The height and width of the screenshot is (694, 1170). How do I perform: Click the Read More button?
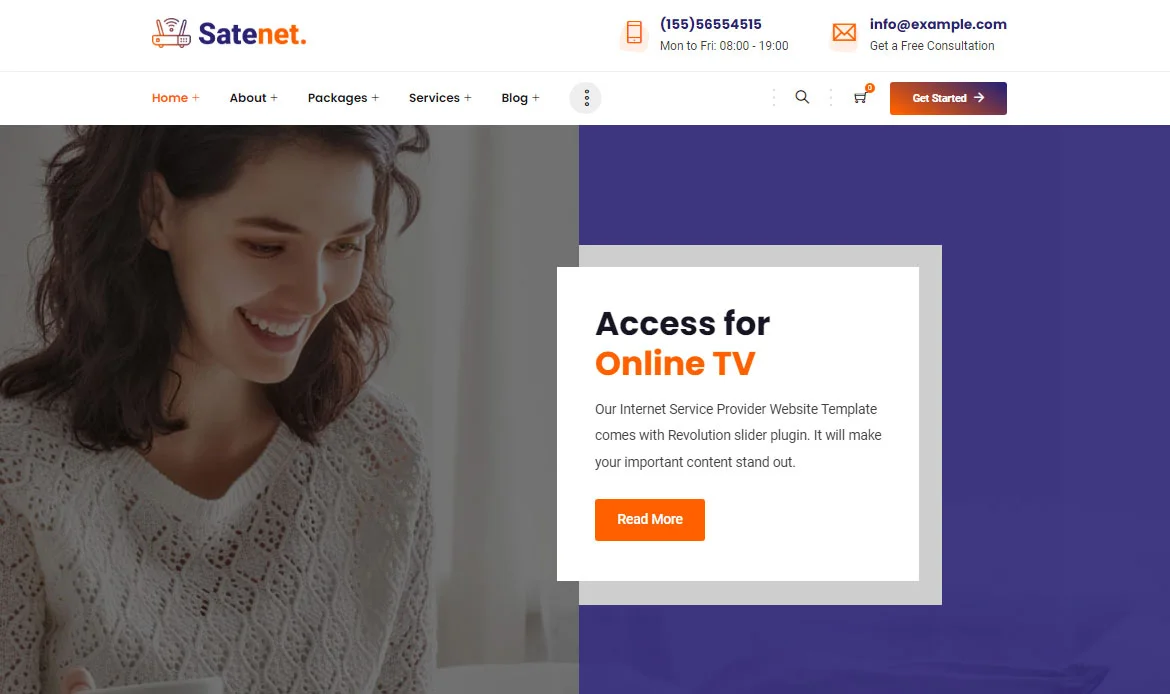649,519
